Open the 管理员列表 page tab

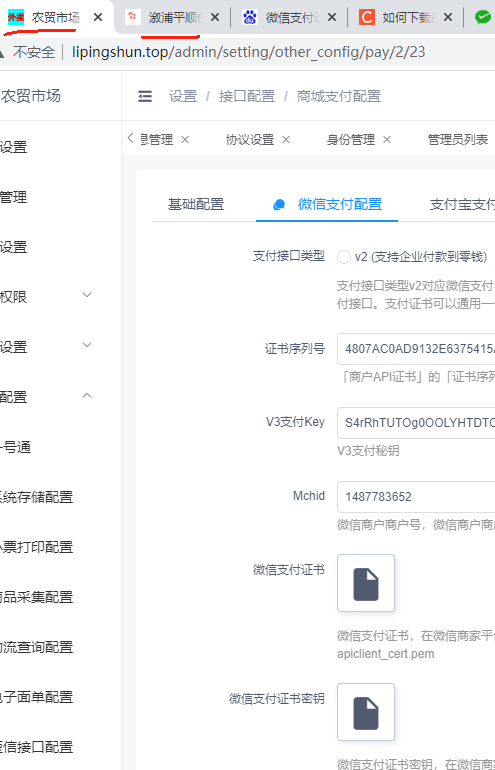coord(458,140)
